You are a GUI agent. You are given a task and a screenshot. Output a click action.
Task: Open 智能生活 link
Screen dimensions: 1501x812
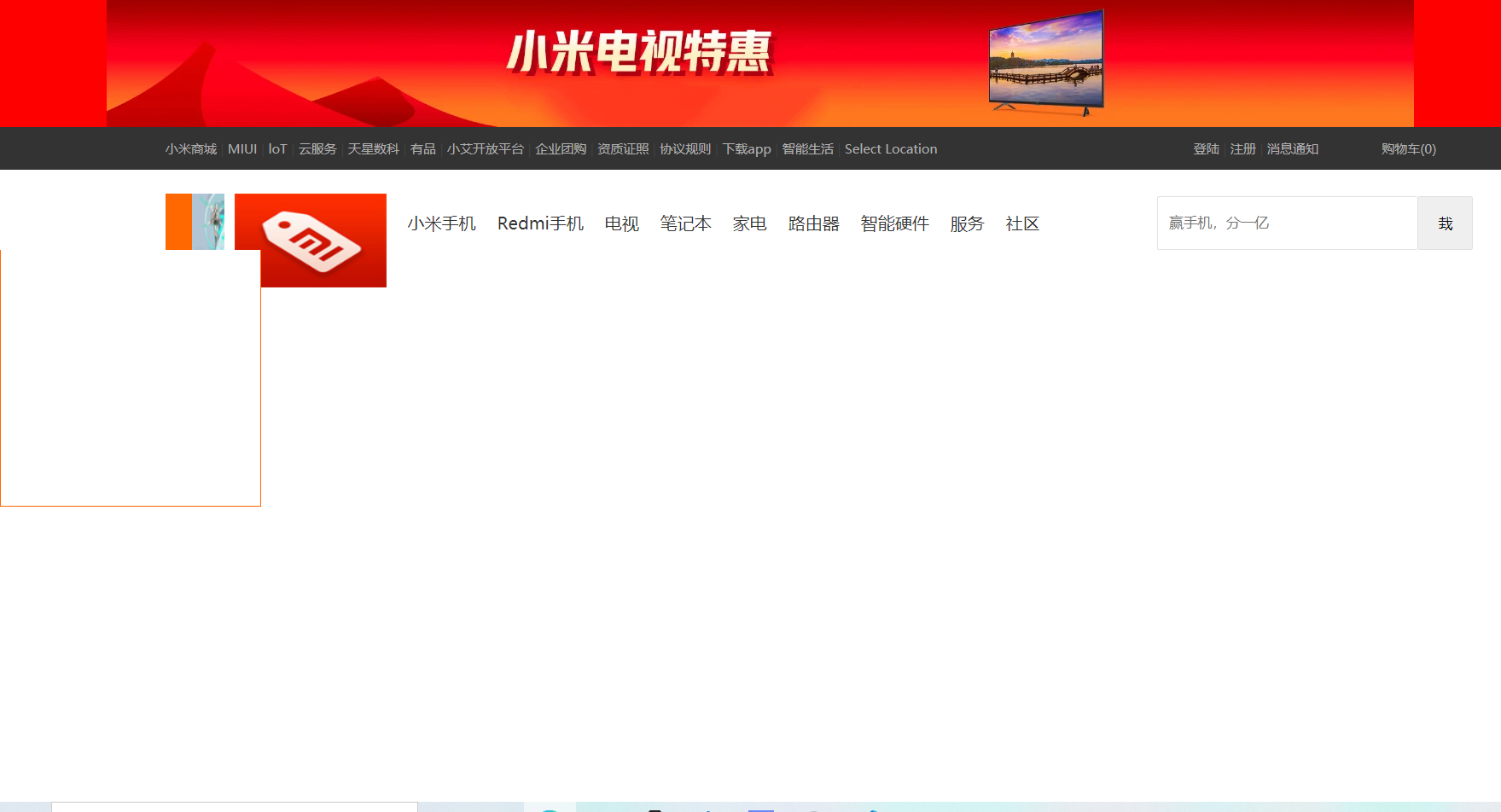pyautogui.click(x=808, y=149)
